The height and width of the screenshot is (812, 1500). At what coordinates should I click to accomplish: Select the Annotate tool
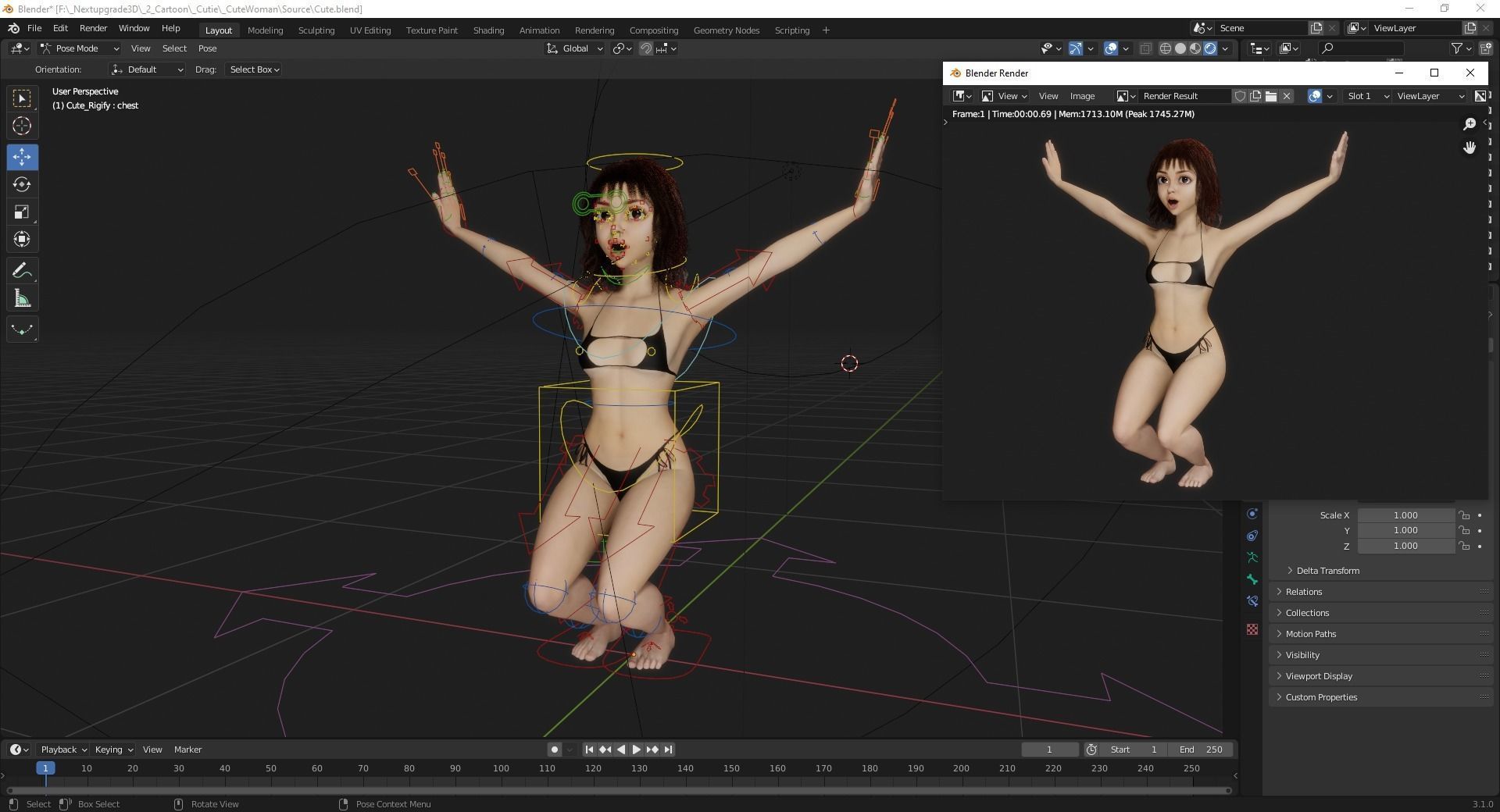pos(22,271)
